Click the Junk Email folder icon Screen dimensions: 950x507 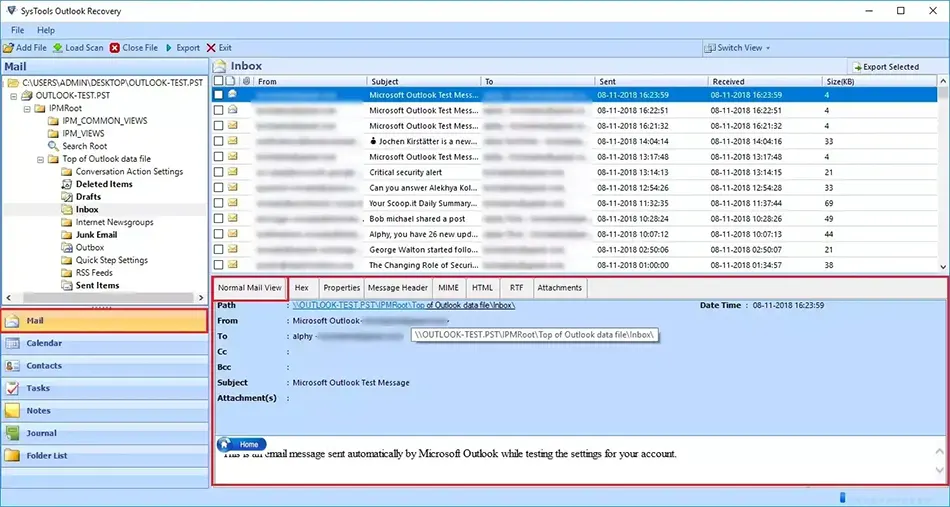67,235
